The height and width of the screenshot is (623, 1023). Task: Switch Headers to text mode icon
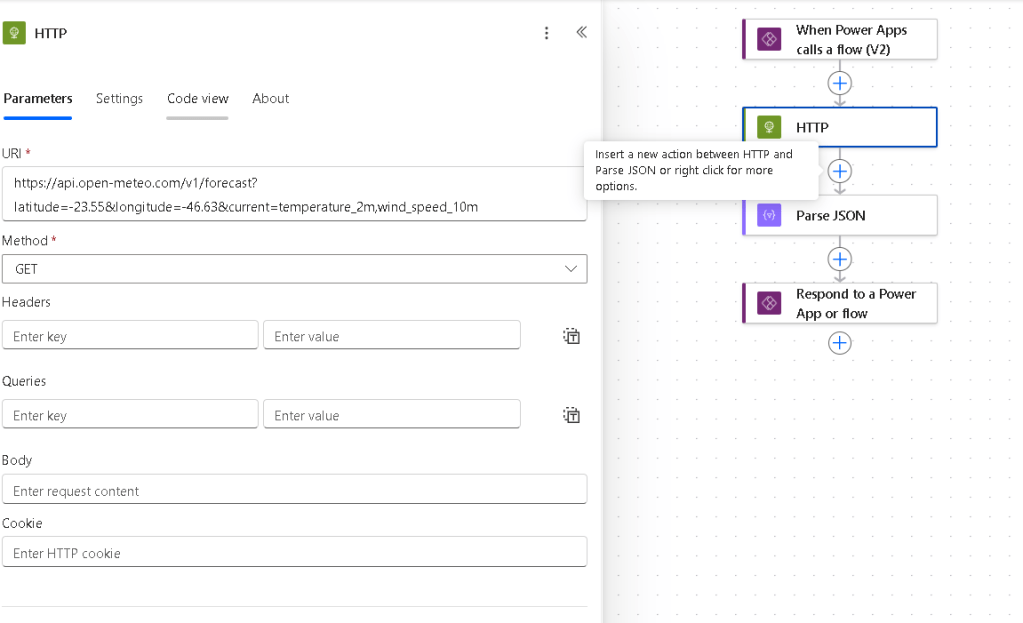click(571, 336)
